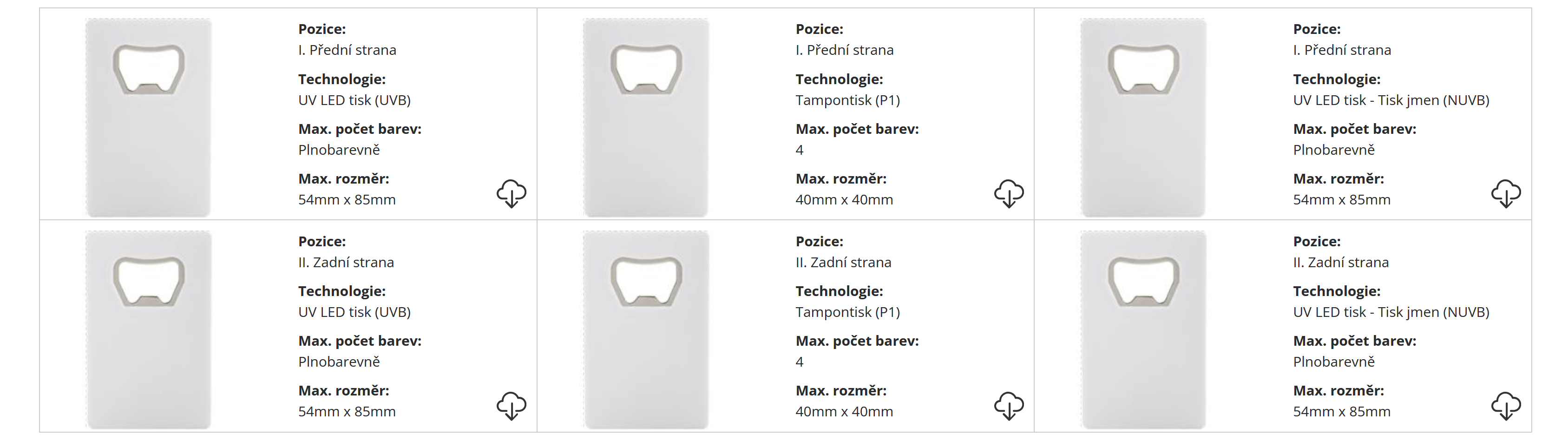
Task: Click 'Tampontisk (P1)' text in front side card
Action: (x=847, y=100)
